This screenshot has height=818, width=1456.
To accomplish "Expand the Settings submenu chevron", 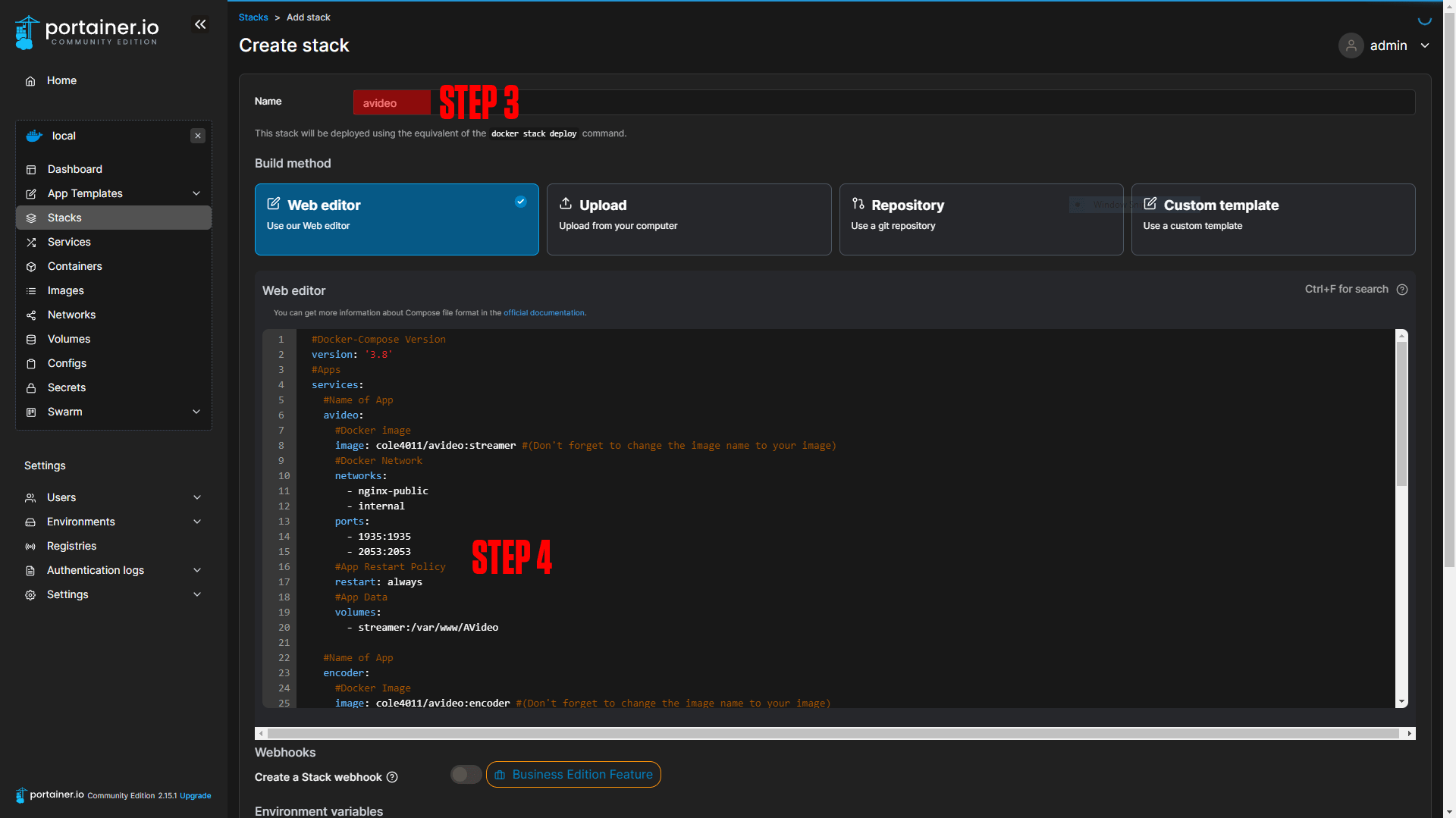I will (197, 594).
